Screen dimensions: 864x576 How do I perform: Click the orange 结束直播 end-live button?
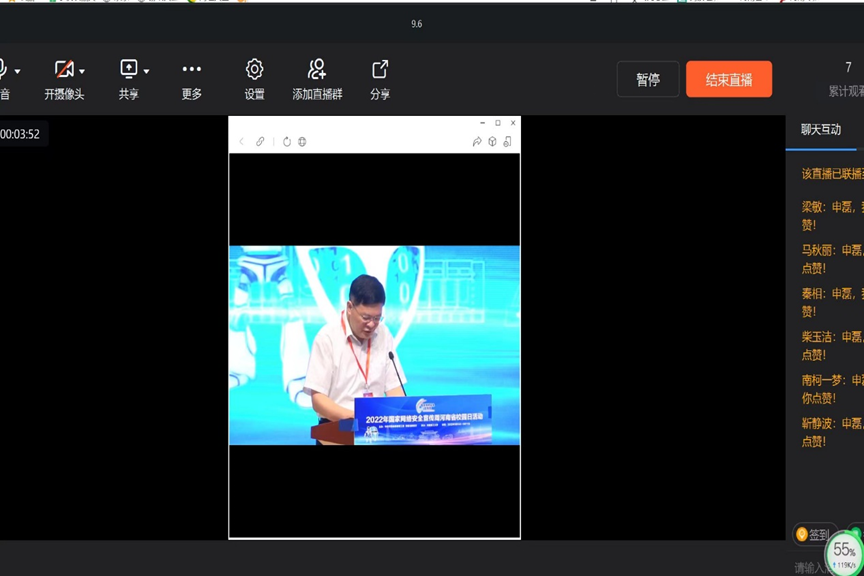(728, 80)
